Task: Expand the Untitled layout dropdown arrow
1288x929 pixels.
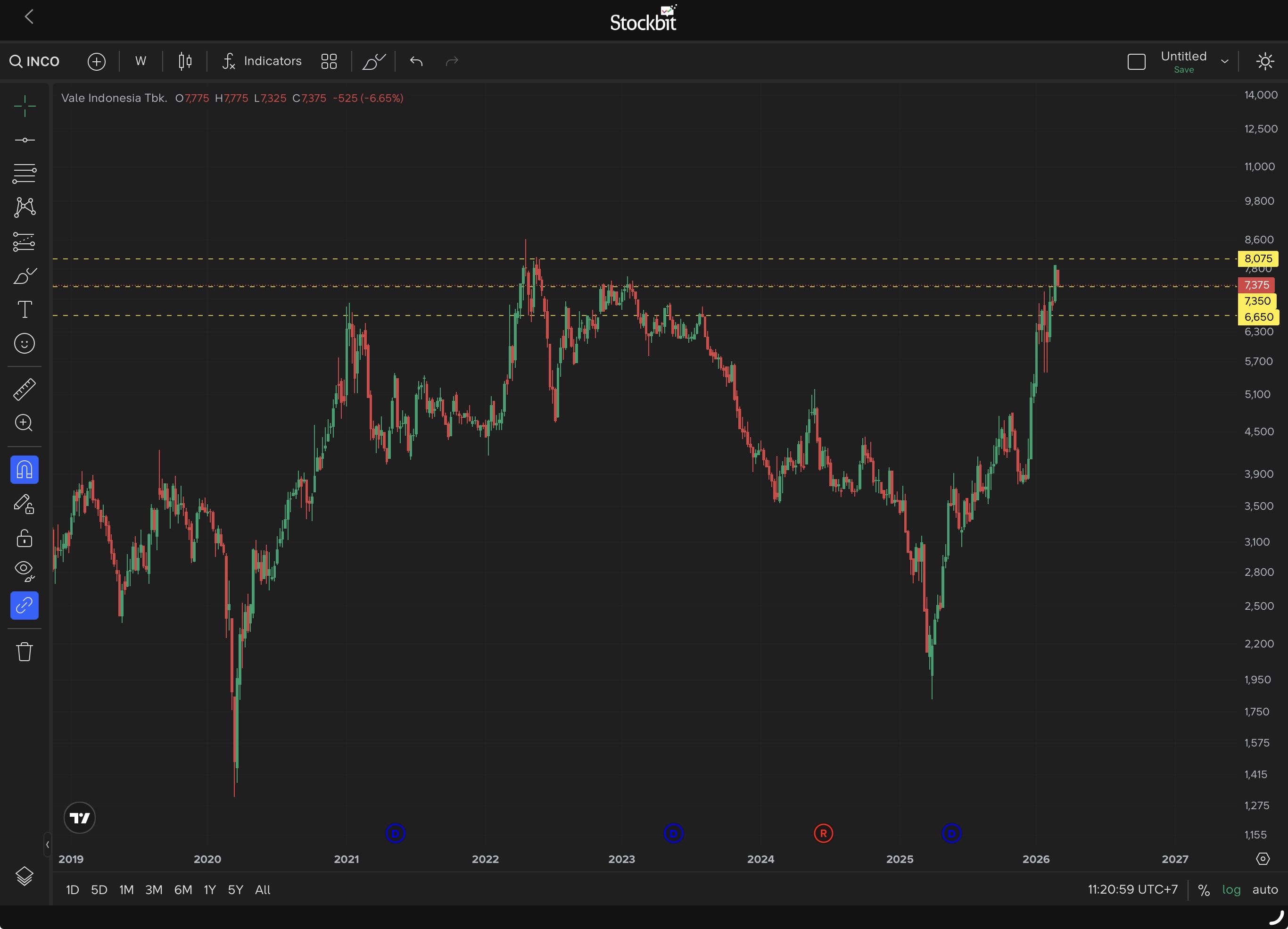Action: (x=1224, y=61)
